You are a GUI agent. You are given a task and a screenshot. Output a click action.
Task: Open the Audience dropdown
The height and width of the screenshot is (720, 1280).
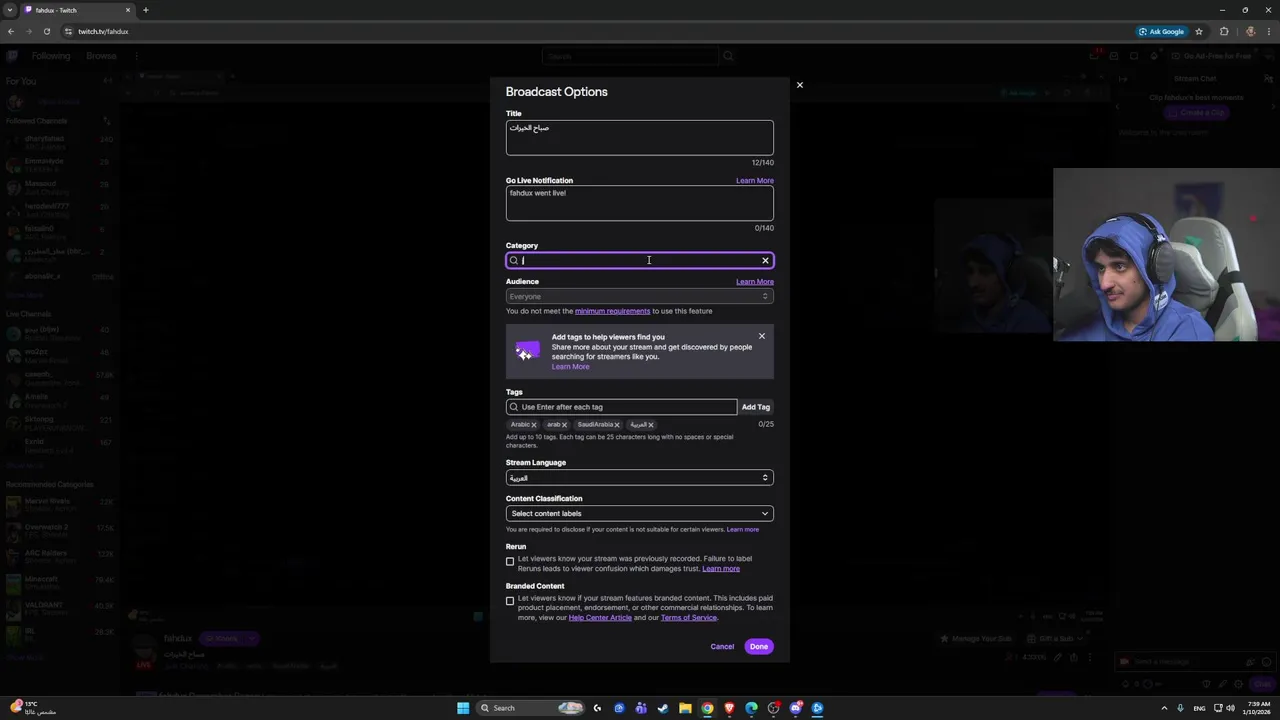(x=640, y=296)
